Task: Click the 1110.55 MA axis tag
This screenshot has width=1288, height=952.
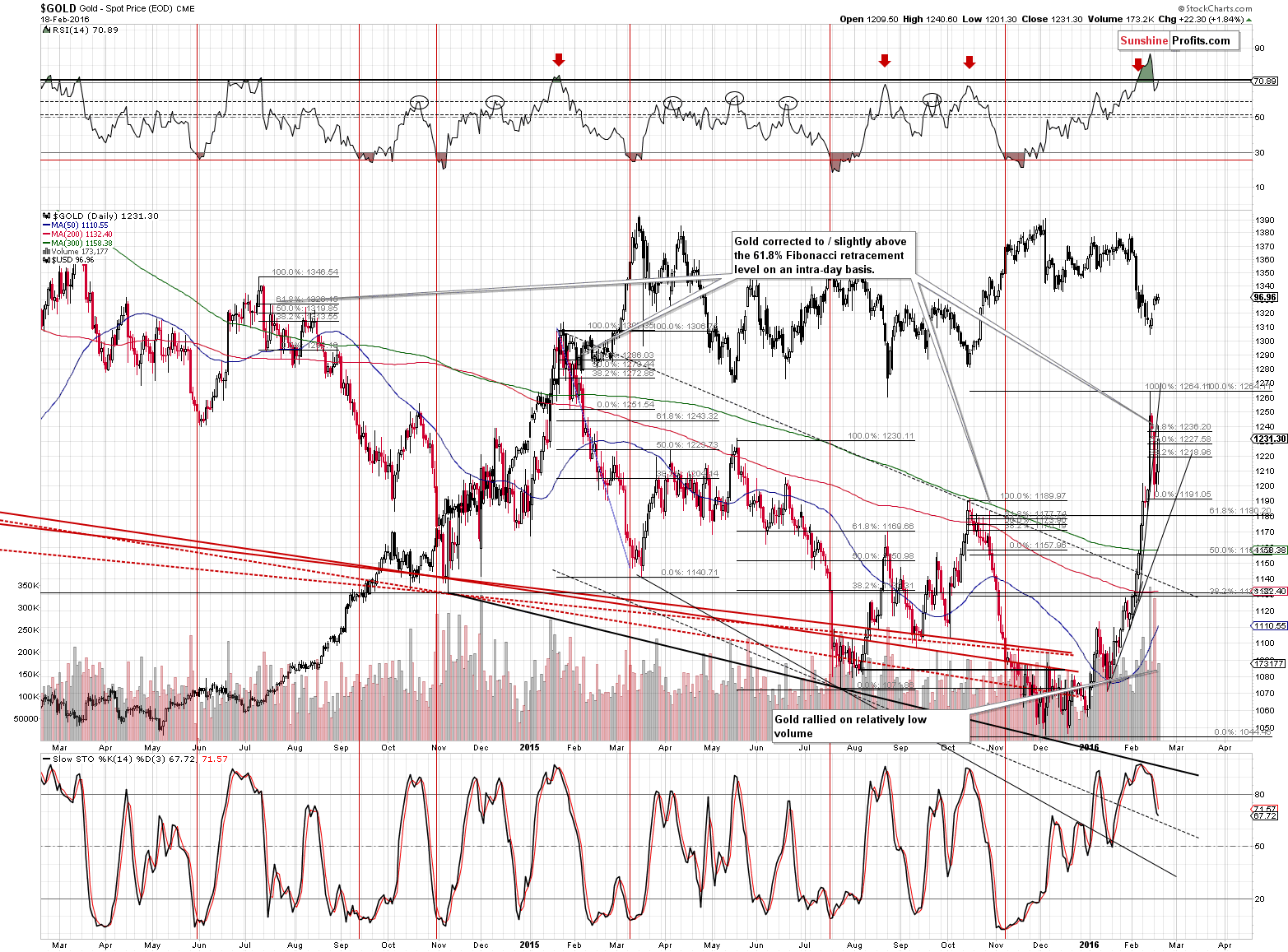Action: tap(1270, 626)
